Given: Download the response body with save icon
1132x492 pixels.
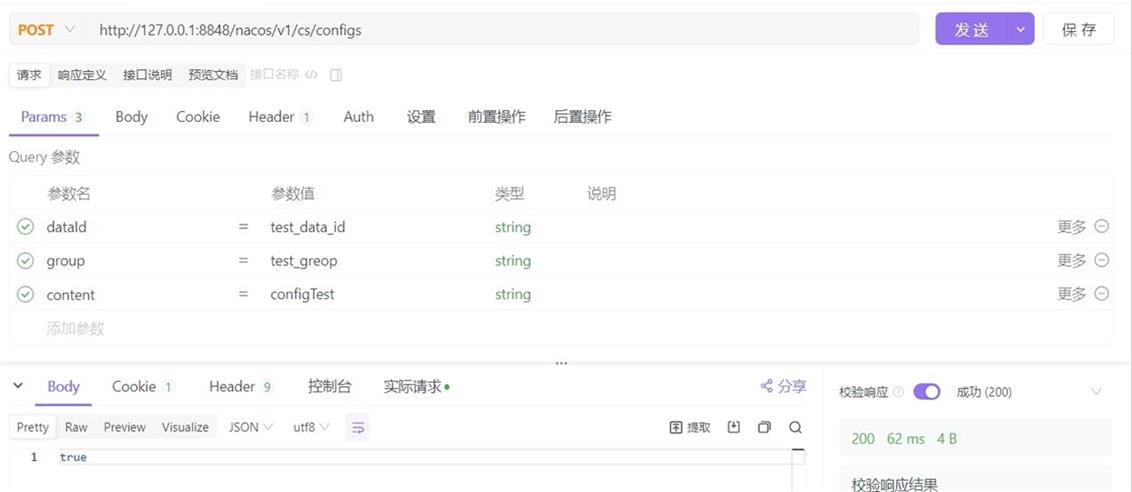Looking at the screenshot, I should 733,427.
